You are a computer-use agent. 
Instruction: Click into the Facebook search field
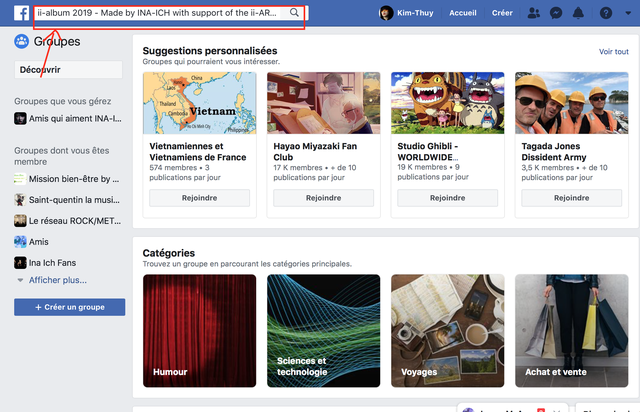pyautogui.click(x=160, y=13)
